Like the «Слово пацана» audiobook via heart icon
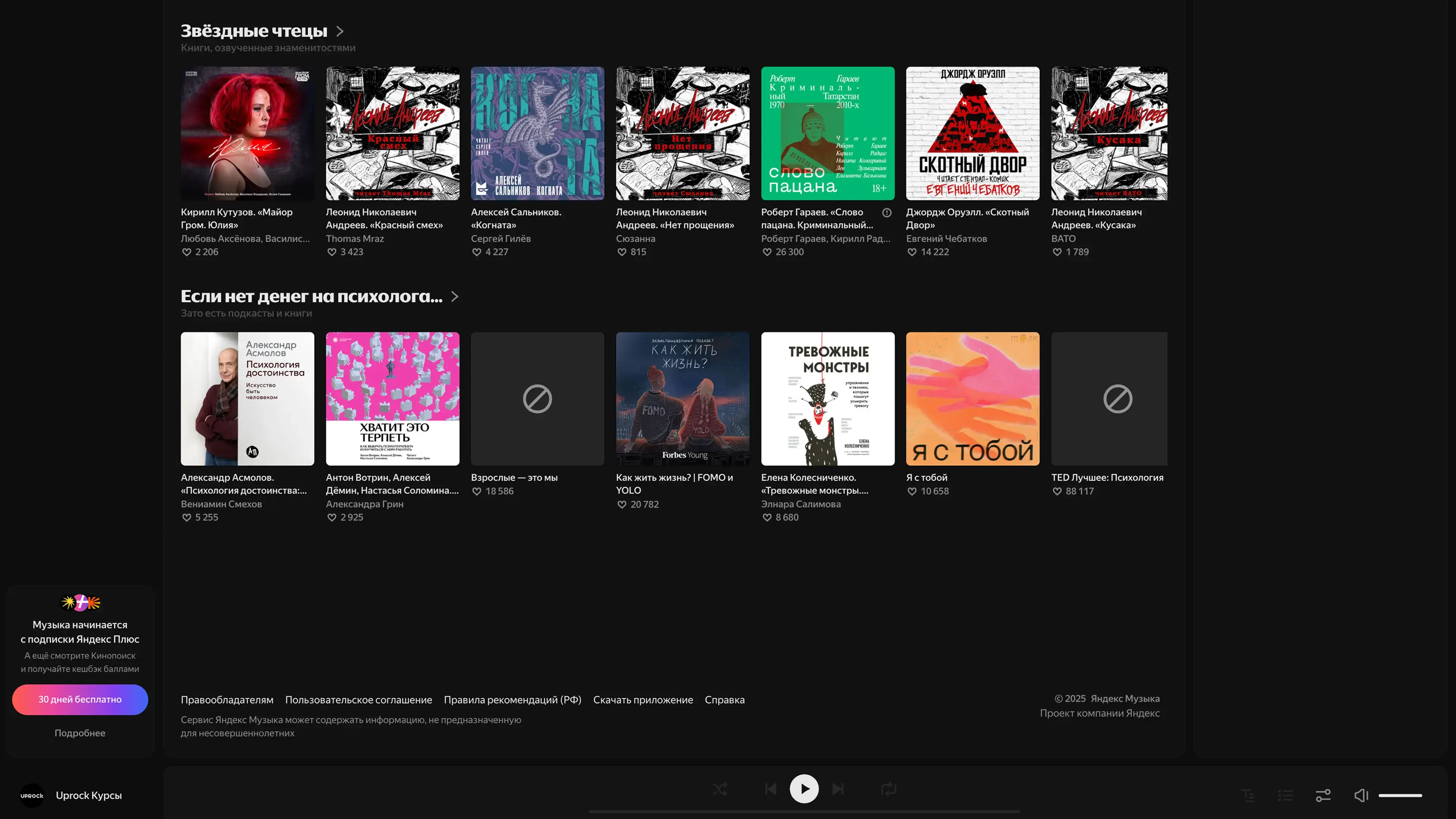Screen dimensions: 1456x819 point(767,252)
